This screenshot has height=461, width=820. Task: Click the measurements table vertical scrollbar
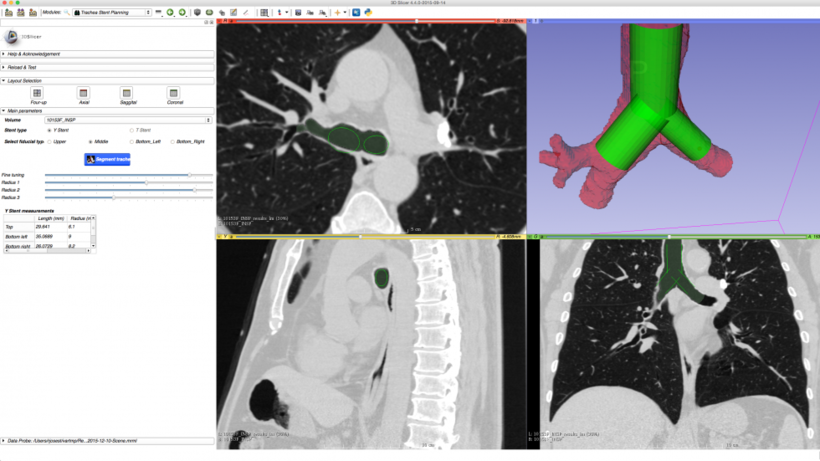(94, 232)
